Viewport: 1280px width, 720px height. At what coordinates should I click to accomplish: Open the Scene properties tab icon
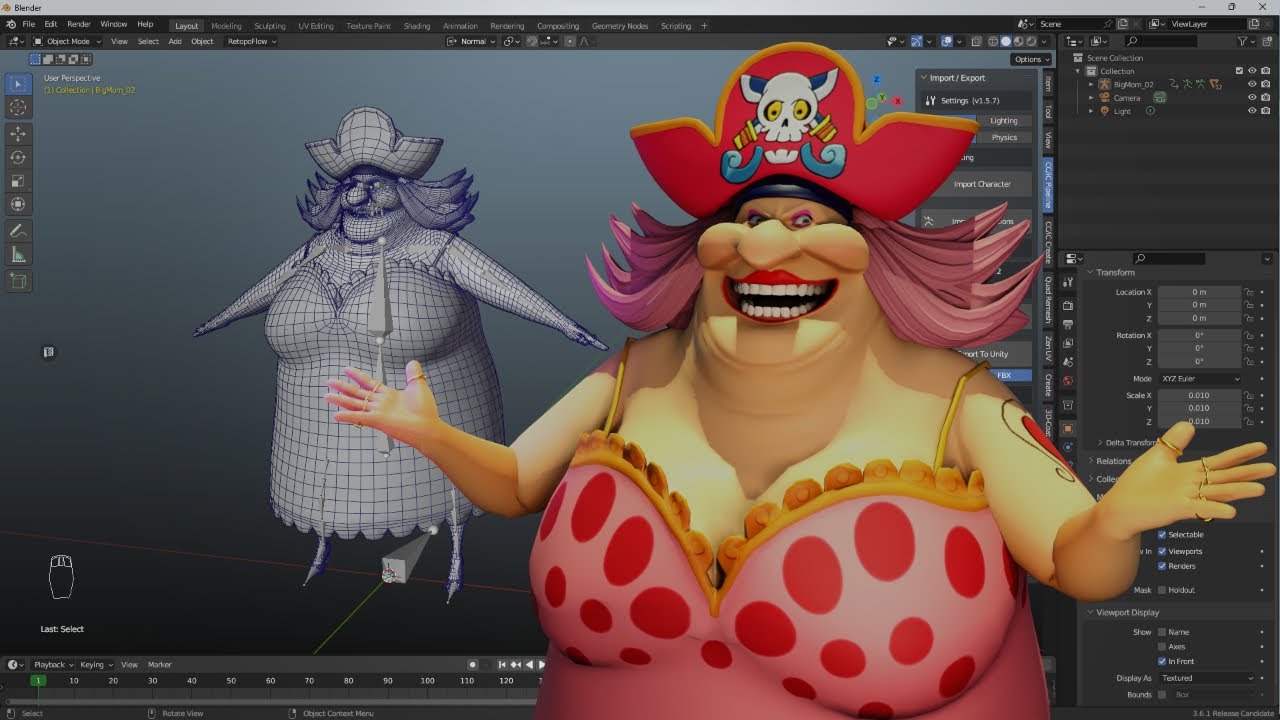coord(1068,362)
